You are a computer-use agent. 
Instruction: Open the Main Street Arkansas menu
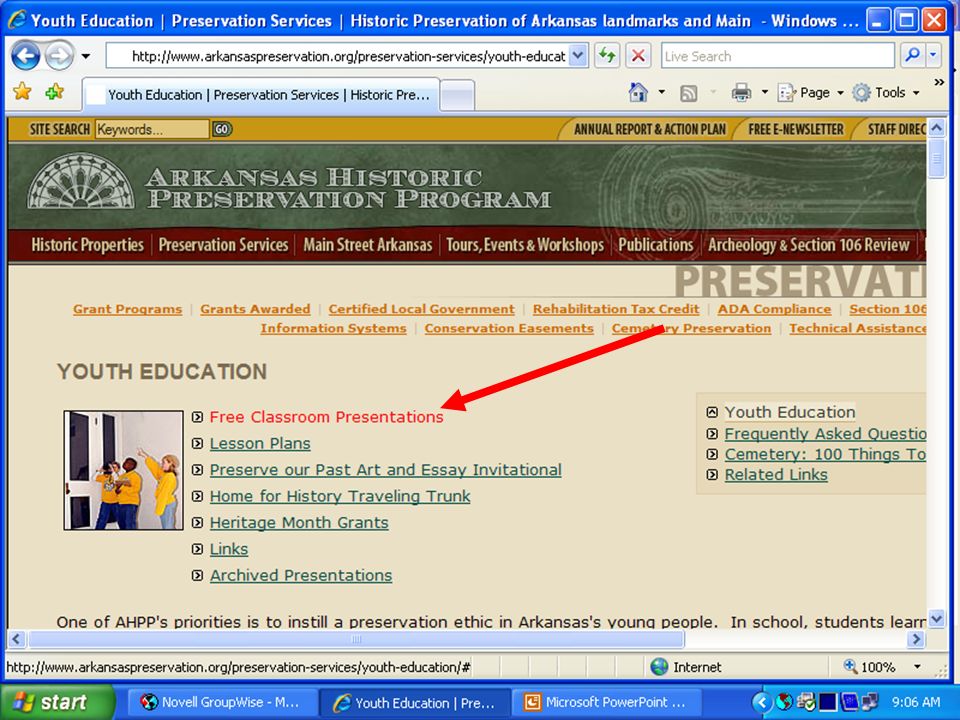368,245
